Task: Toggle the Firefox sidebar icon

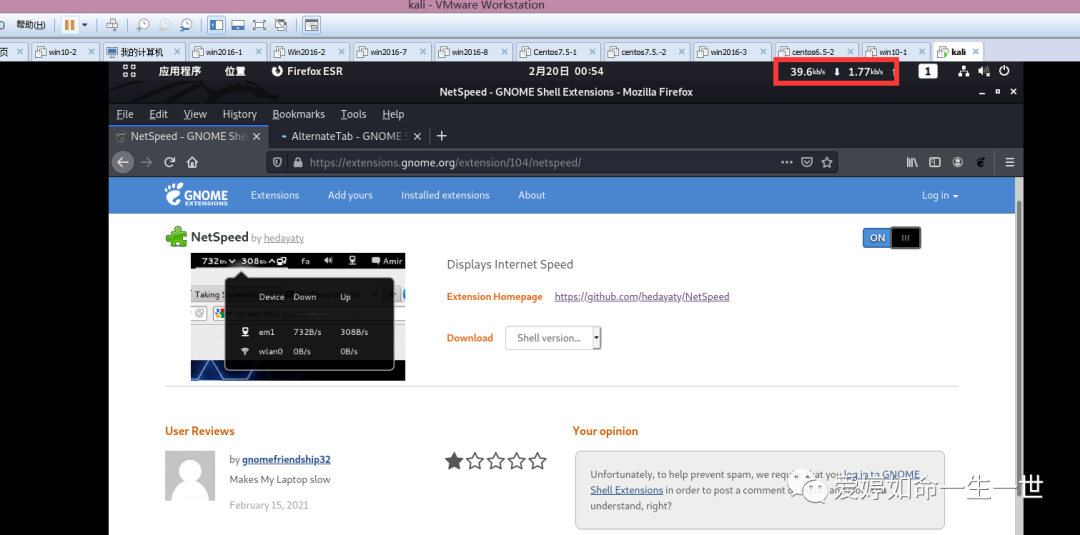Action: [x=935, y=162]
